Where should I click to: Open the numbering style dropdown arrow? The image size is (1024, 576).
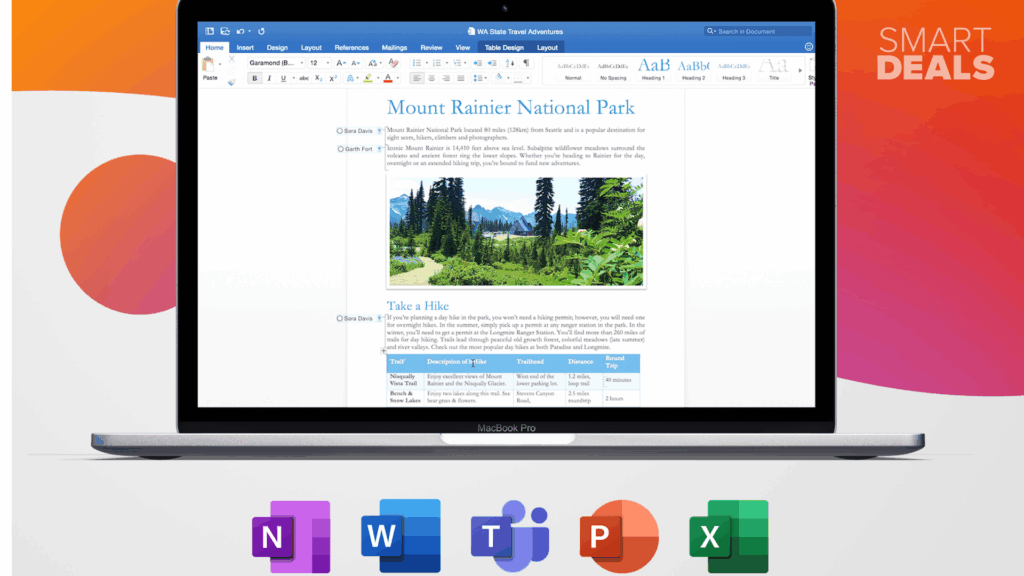pyautogui.click(x=447, y=63)
